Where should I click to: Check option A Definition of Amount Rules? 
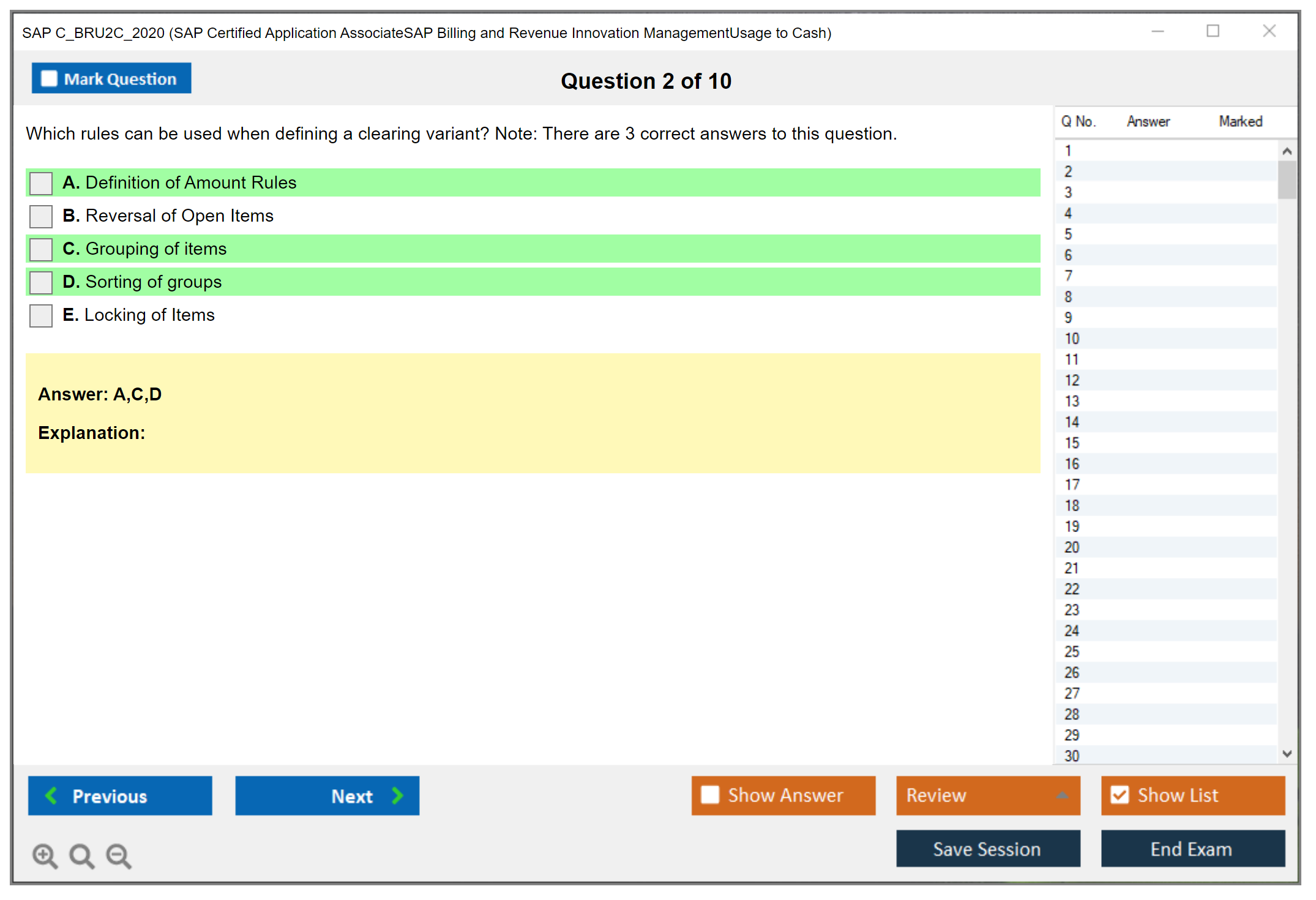[x=41, y=183]
